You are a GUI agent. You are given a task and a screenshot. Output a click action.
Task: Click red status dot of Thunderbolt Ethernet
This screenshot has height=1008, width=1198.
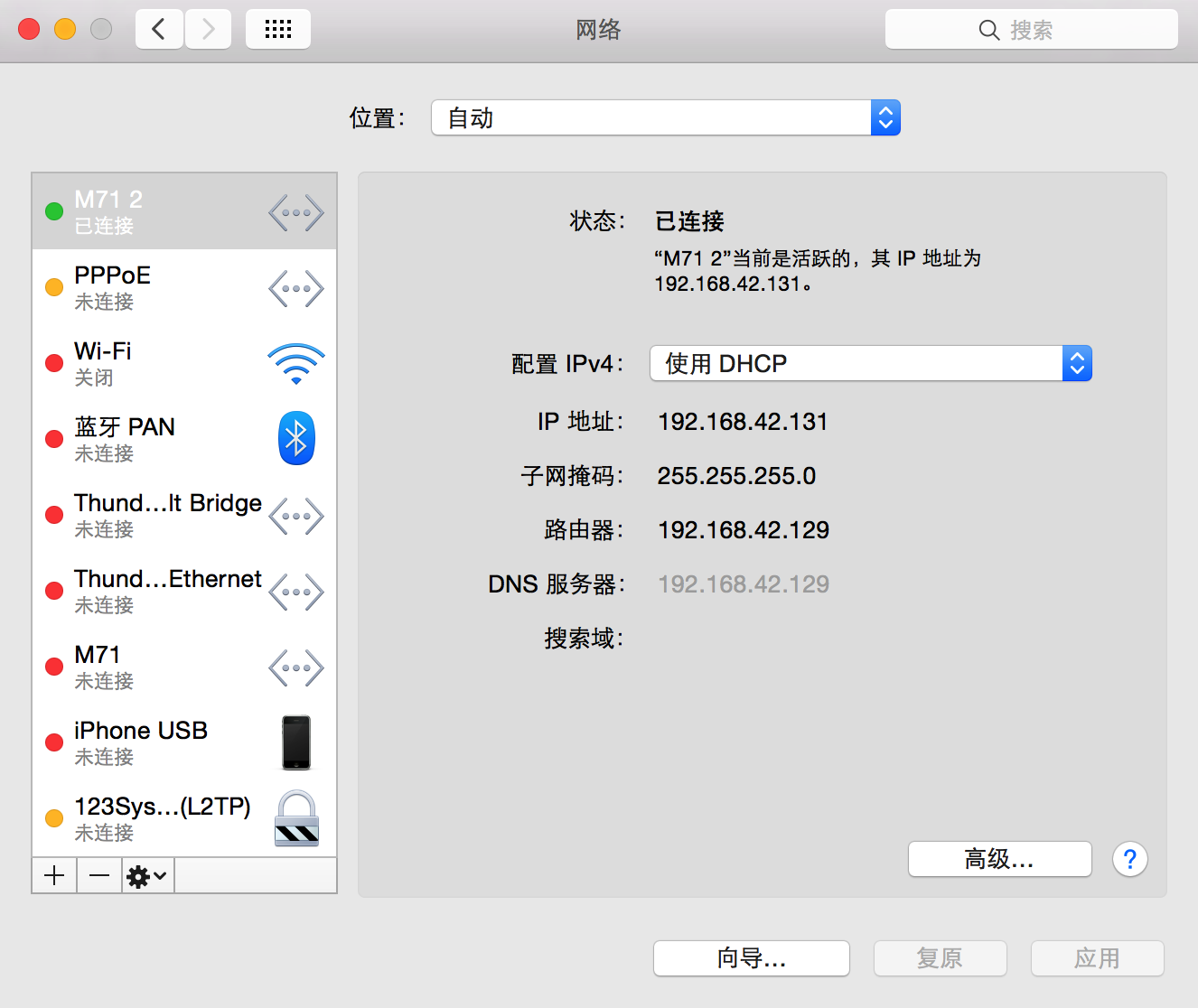[54, 591]
